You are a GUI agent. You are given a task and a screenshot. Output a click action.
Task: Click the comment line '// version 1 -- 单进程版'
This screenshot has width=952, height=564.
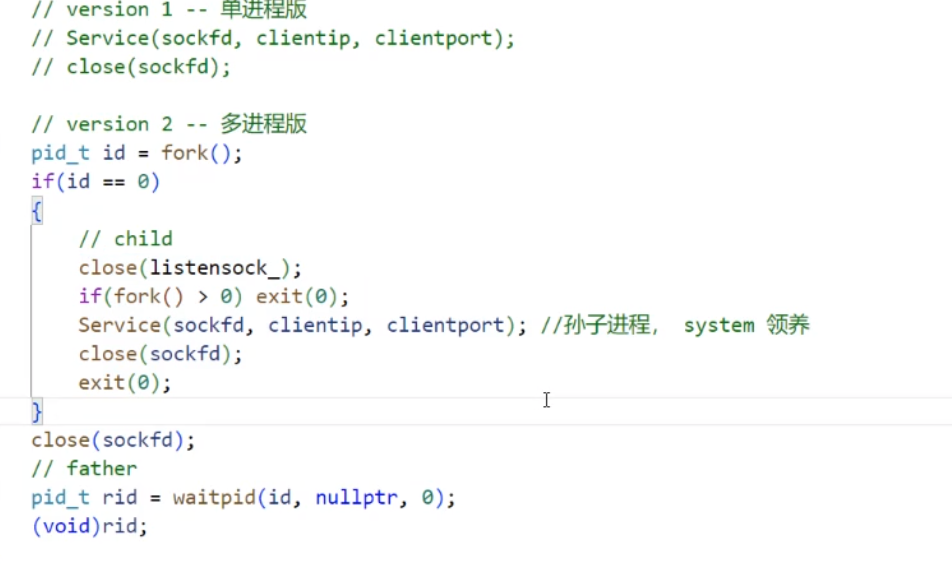[169, 10]
